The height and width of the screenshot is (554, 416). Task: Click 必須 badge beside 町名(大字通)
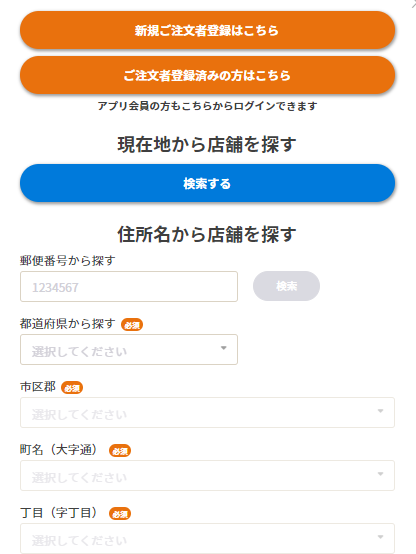pos(120,451)
